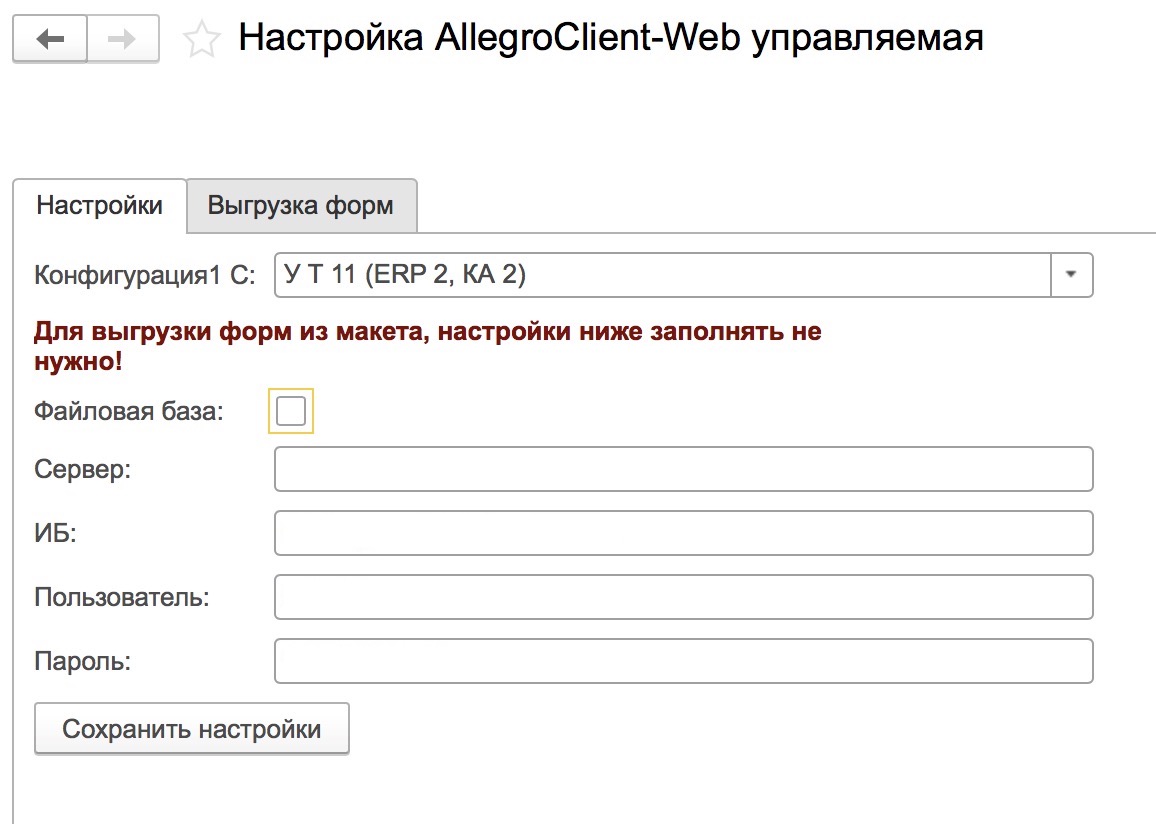Click the У Т 11 (ERP 2, КА 2) field

pos(662,275)
